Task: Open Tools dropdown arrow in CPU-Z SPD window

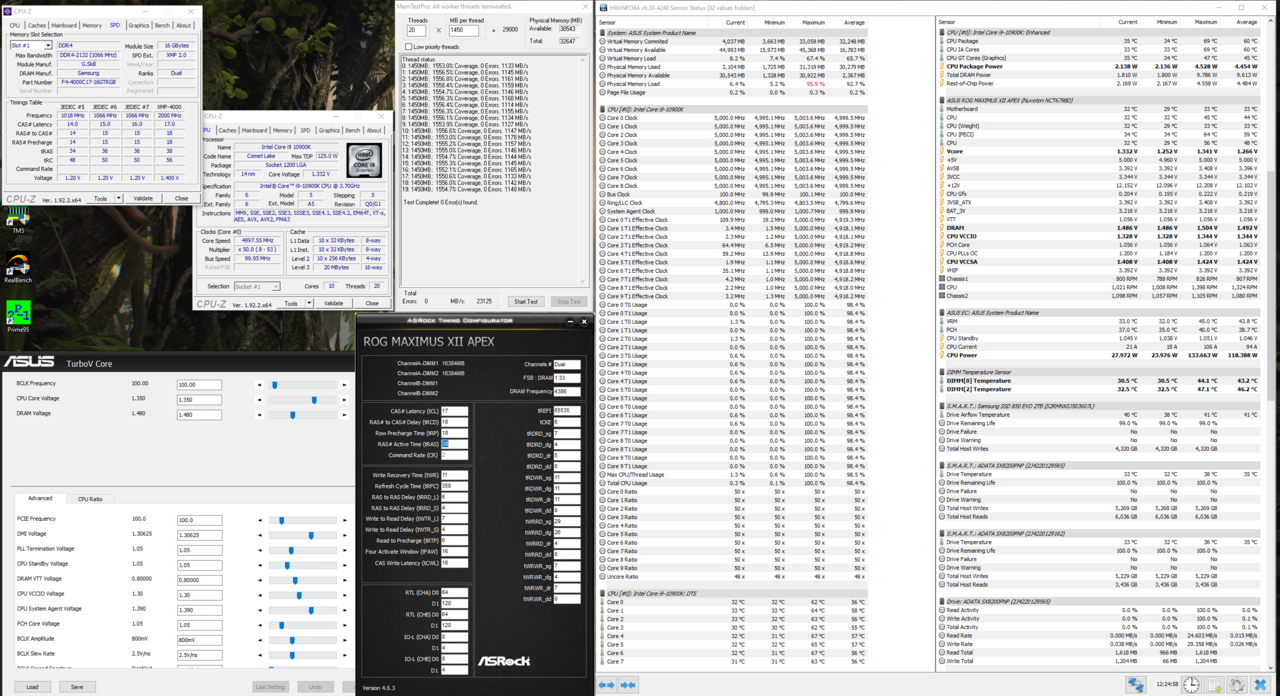Action: tap(118, 198)
